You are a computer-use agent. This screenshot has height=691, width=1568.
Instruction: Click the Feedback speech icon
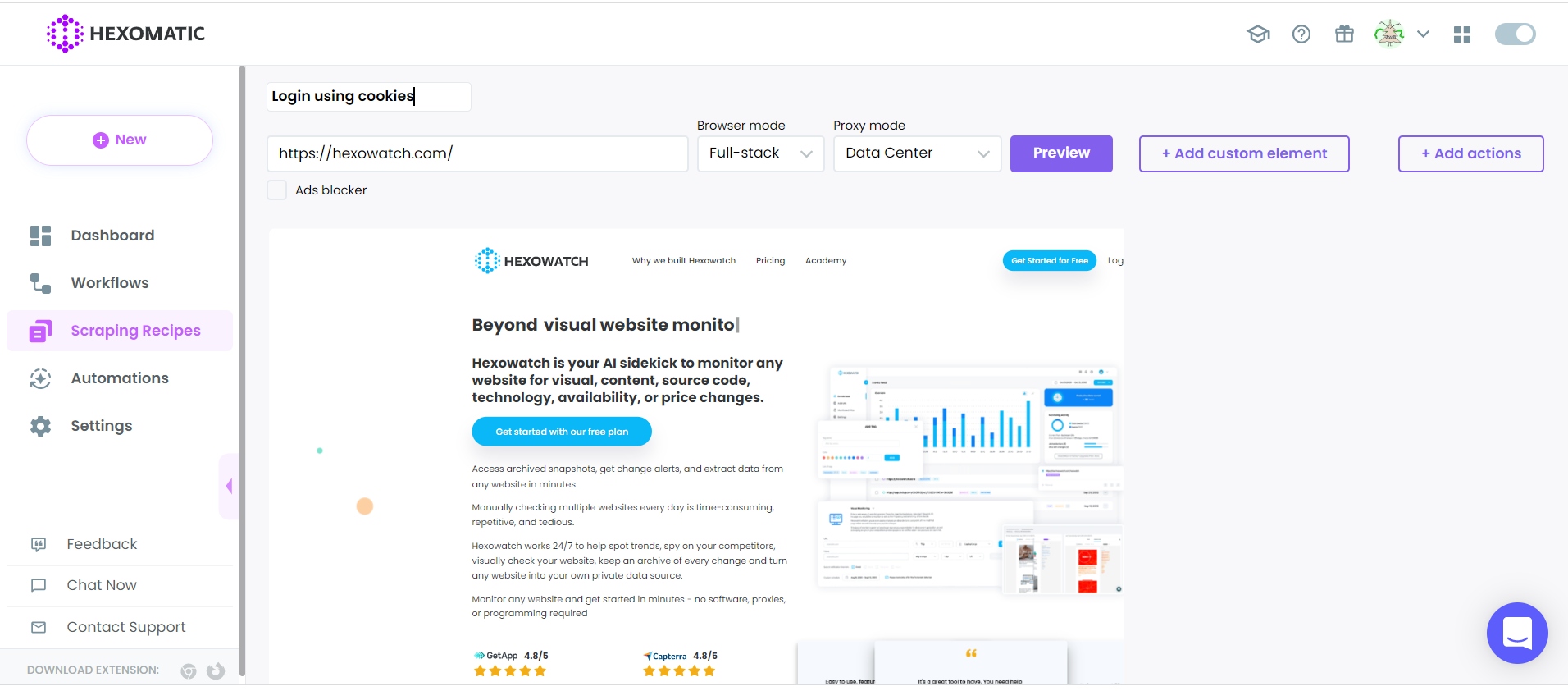39,544
